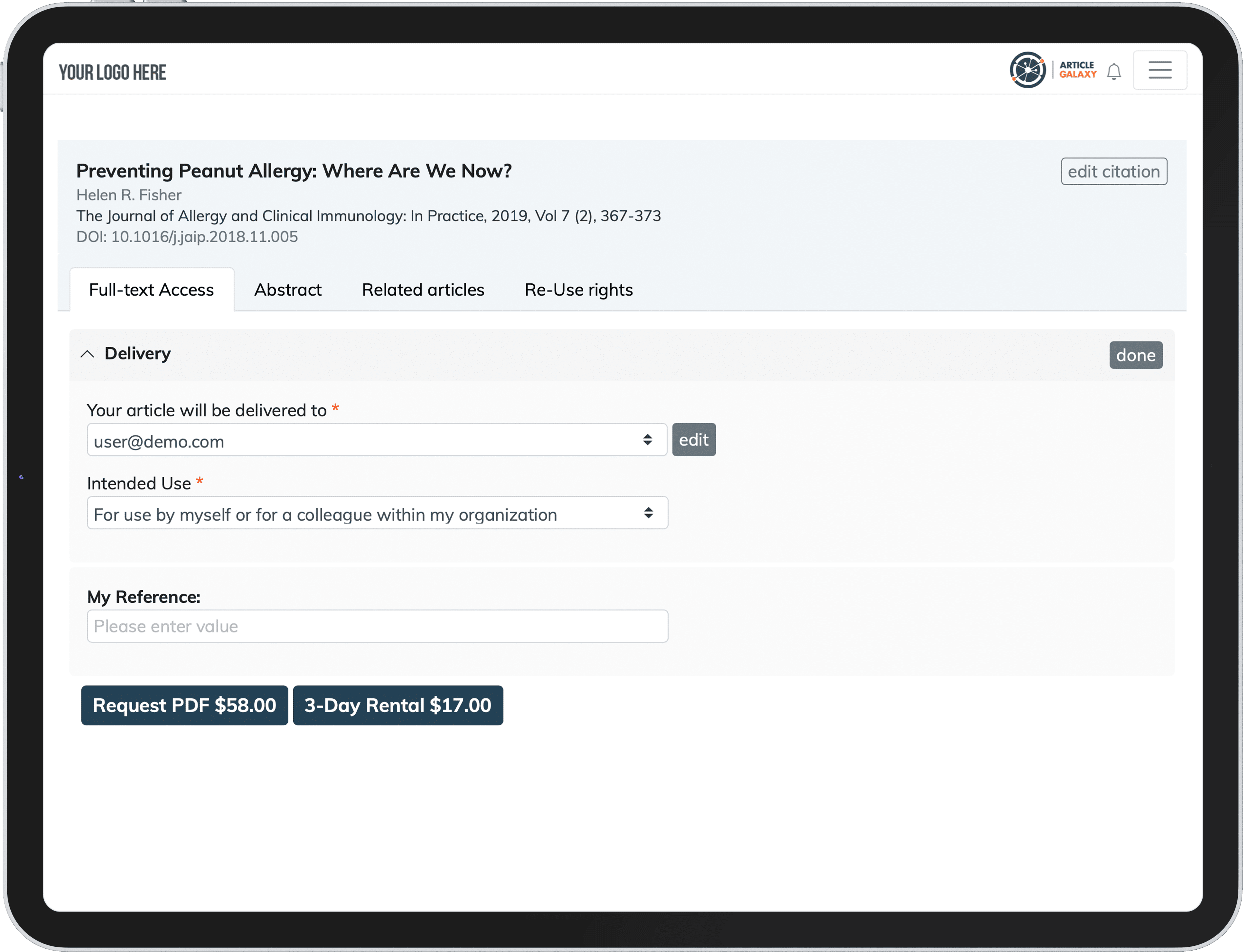Select the Full-text Access tab
1243x952 pixels.
151,290
